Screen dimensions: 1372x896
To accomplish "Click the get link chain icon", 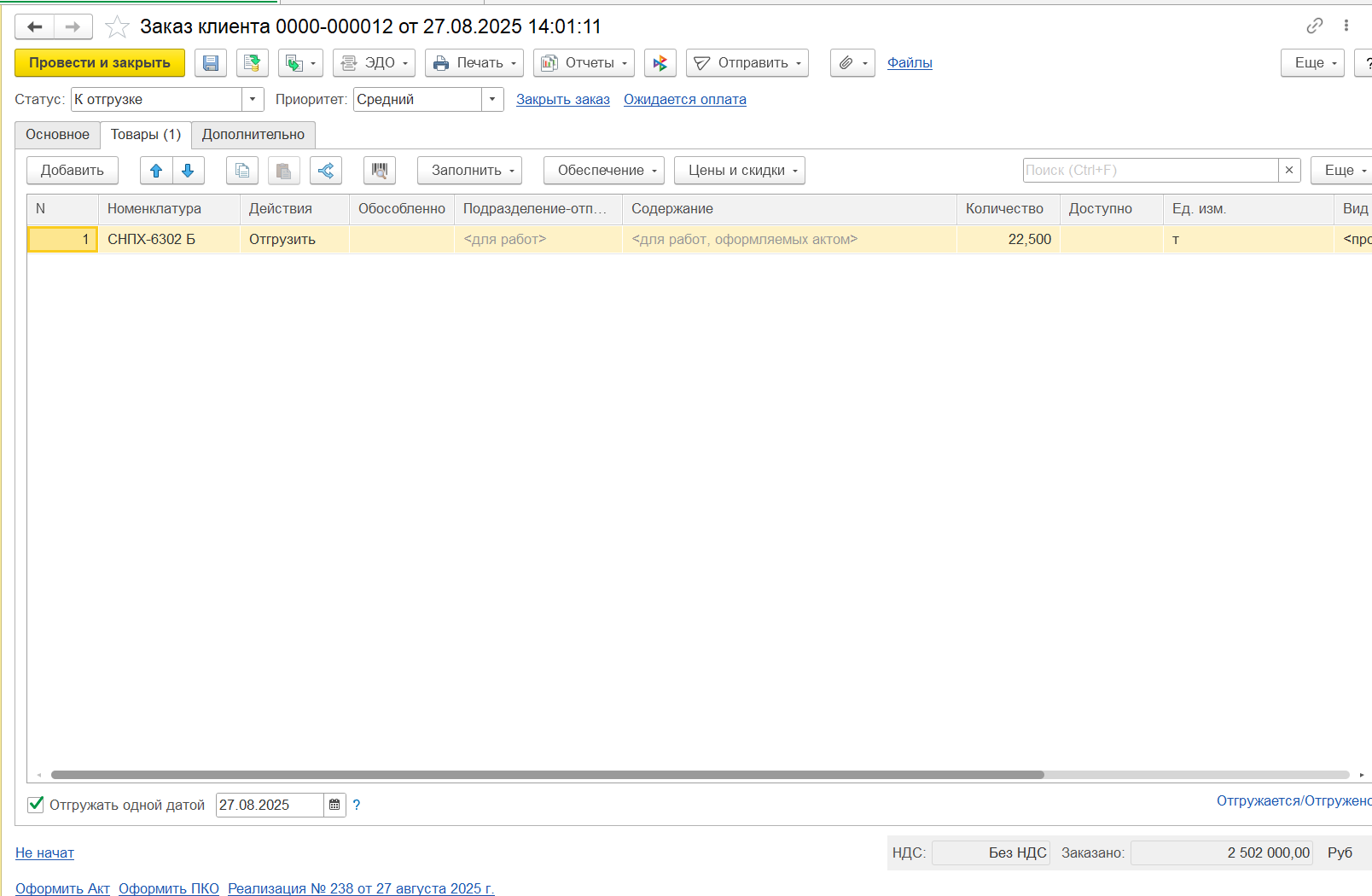I will click(x=1315, y=26).
